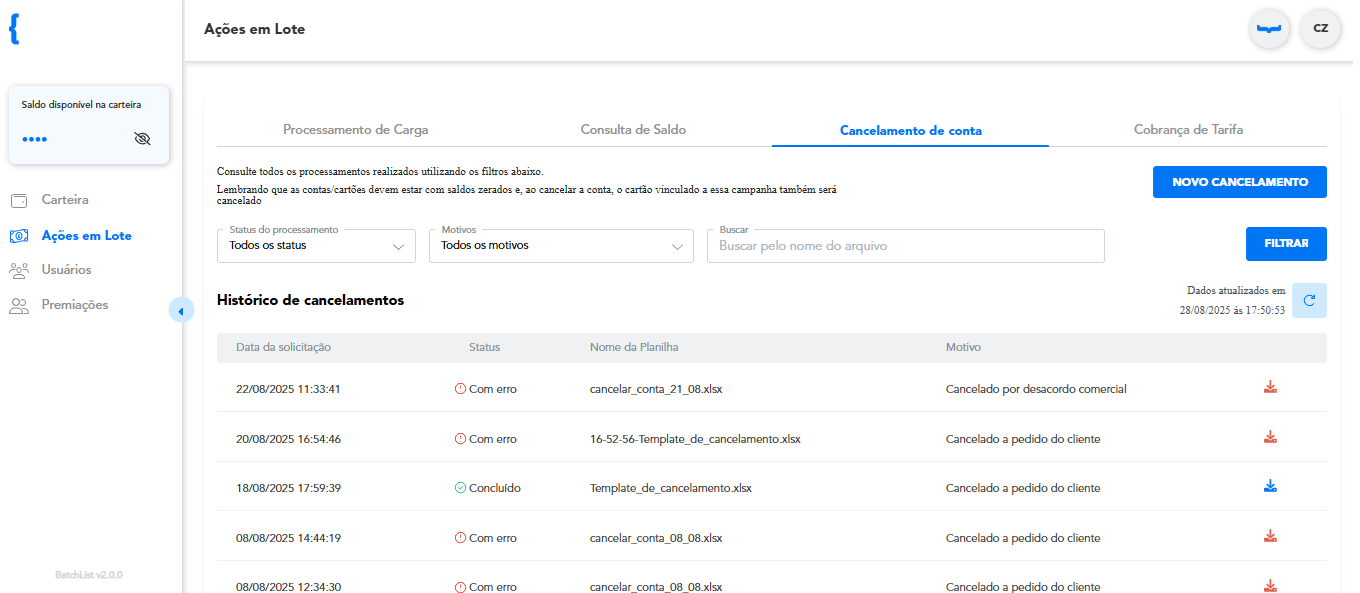The image size is (1360, 593).
Task: Switch to Processamento de Carga tab
Action: pyautogui.click(x=356, y=130)
